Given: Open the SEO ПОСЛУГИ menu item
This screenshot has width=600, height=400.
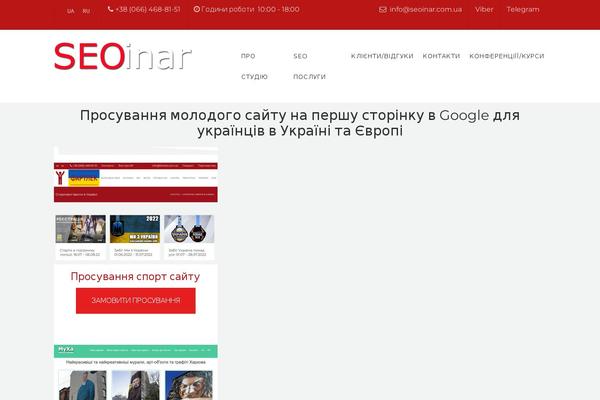Looking at the screenshot, I should (309, 66).
